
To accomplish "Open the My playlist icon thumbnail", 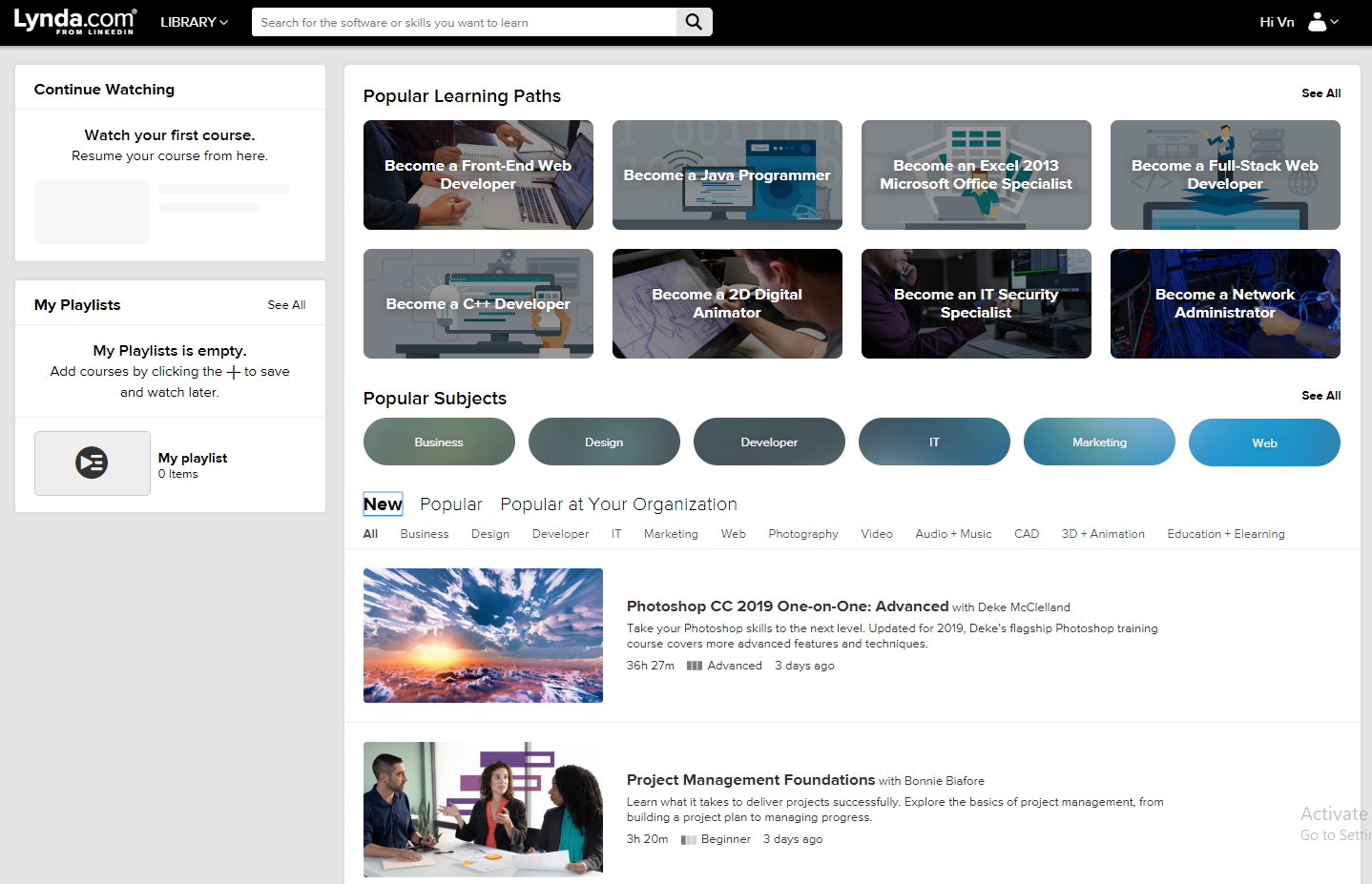I will [x=93, y=463].
